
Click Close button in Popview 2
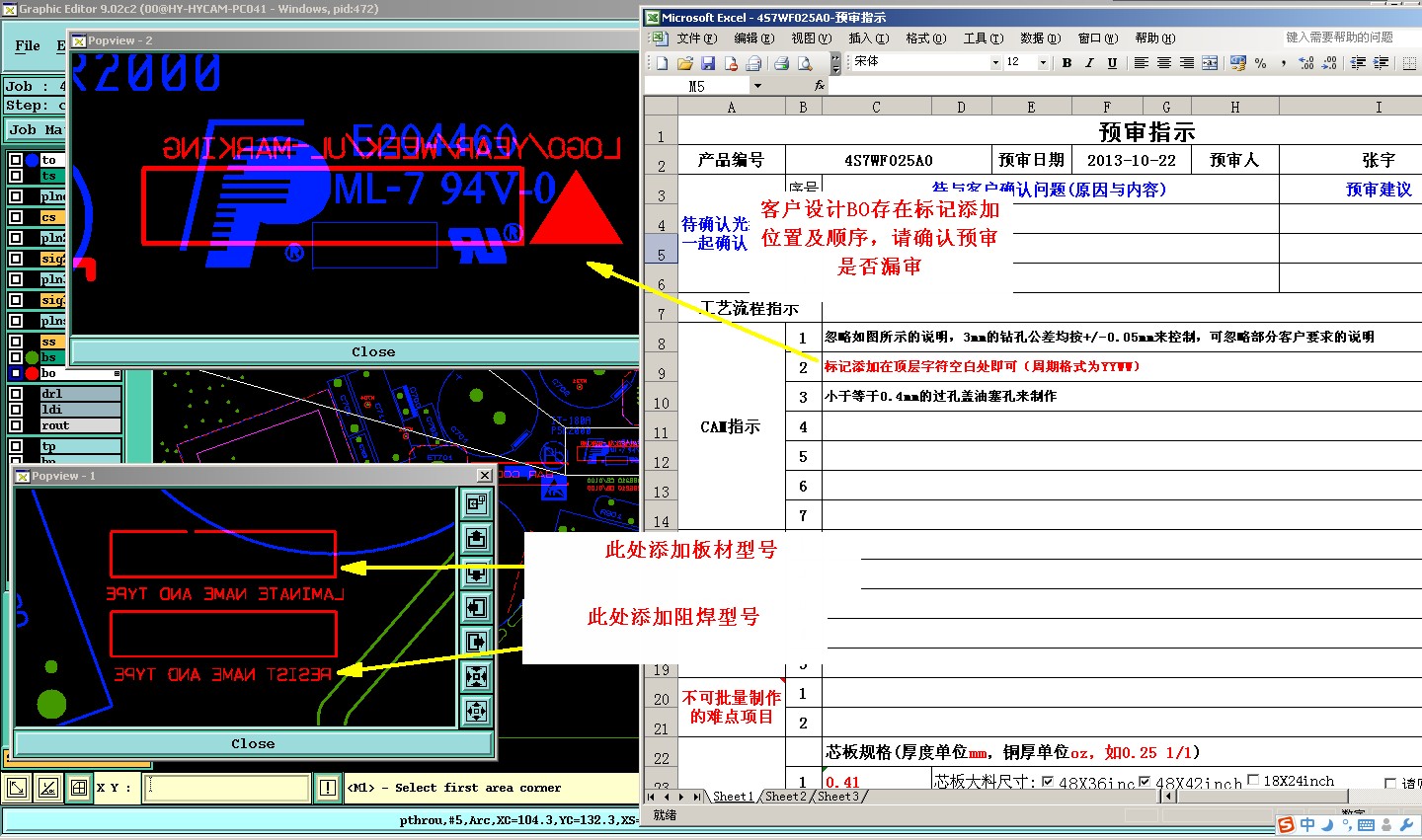pyautogui.click(x=373, y=351)
